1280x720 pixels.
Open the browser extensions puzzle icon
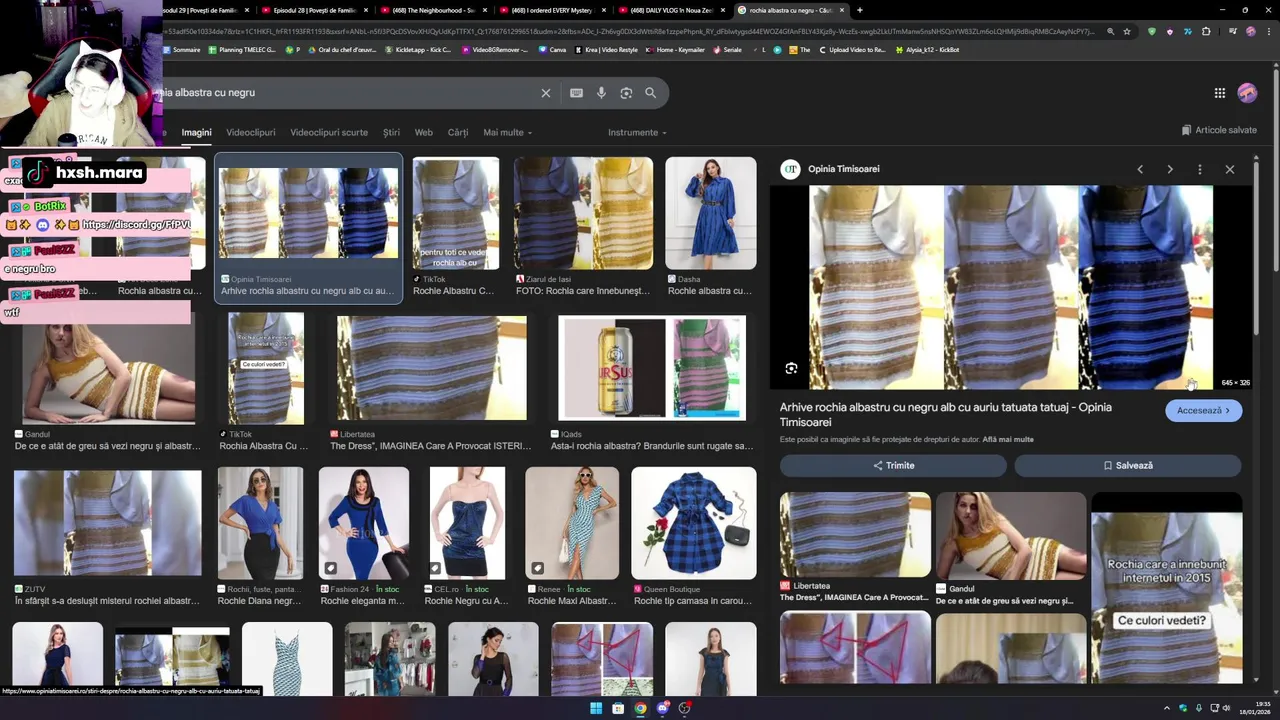tap(1206, 31)
